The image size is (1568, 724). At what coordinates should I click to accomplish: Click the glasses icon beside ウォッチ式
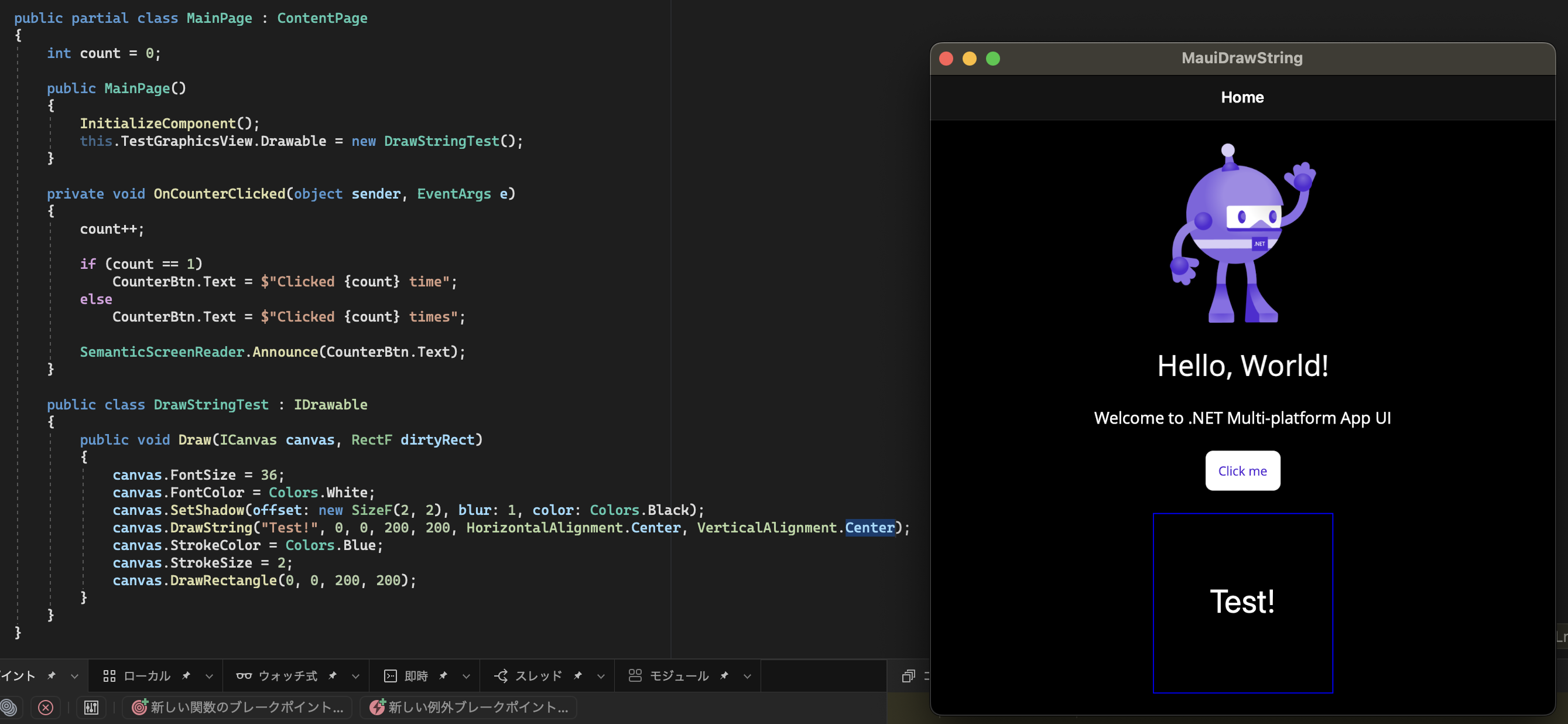tap(244, 675)
